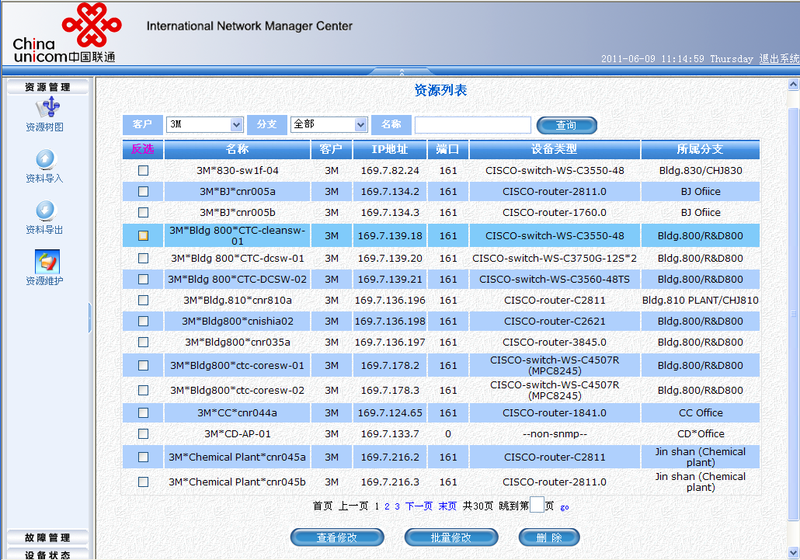Tick checkbox for 3M*Bldg 800*CTC-dcsw-01
800x560 pixels.
tap(143, 258)
